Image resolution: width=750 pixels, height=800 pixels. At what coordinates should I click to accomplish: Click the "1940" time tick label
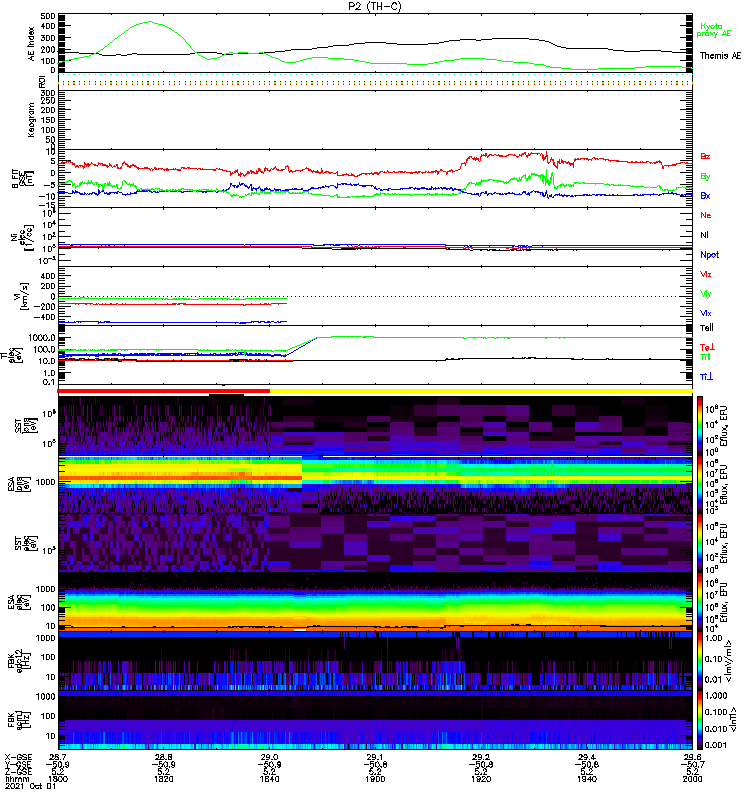tap(587, 779)
